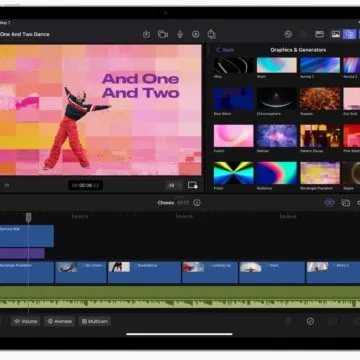
Task: Click the Multicam button below timeline
Action: click(95, 321)
